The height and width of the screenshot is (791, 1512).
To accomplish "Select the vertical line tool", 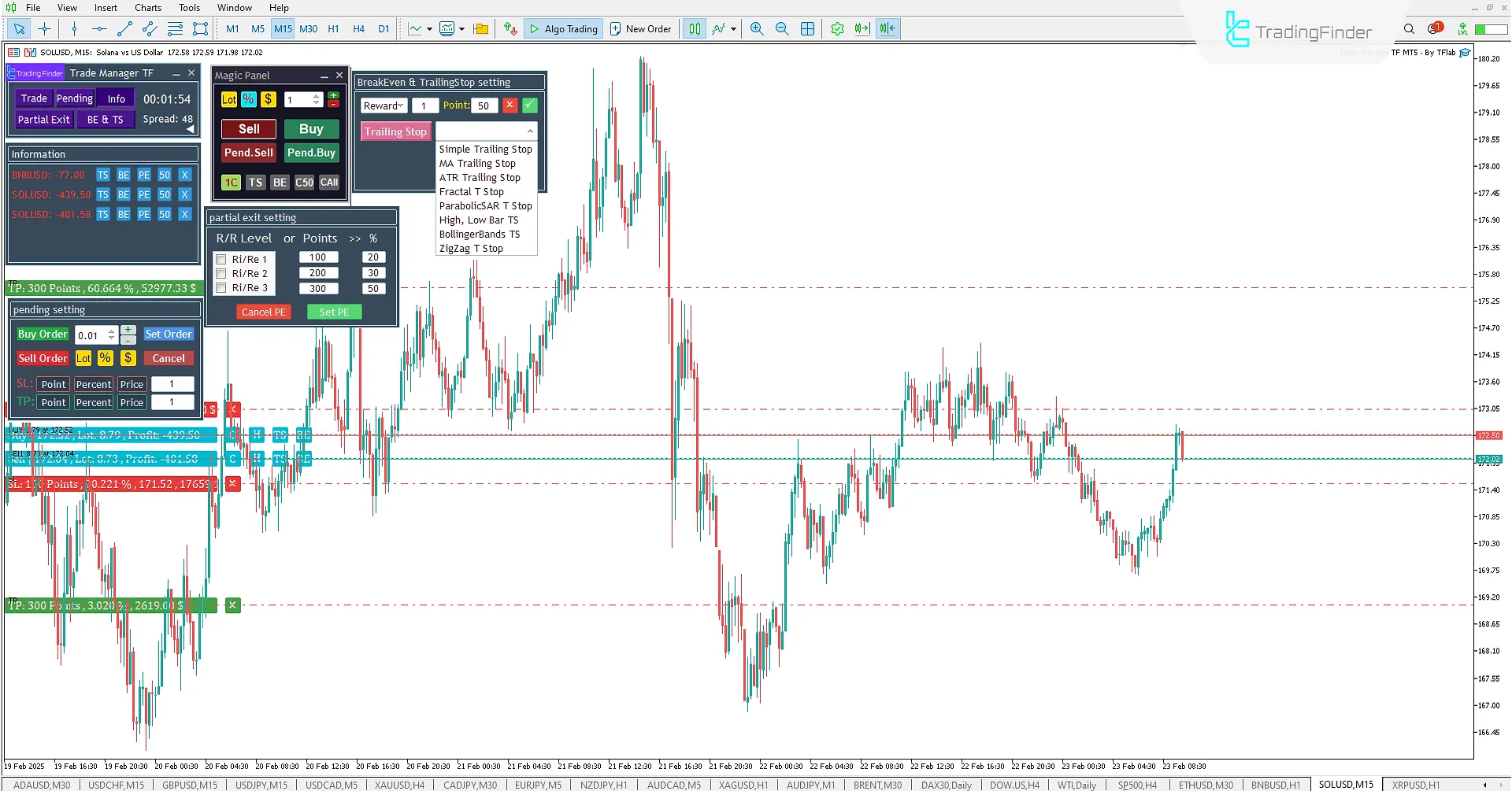I will pos(73,28).
